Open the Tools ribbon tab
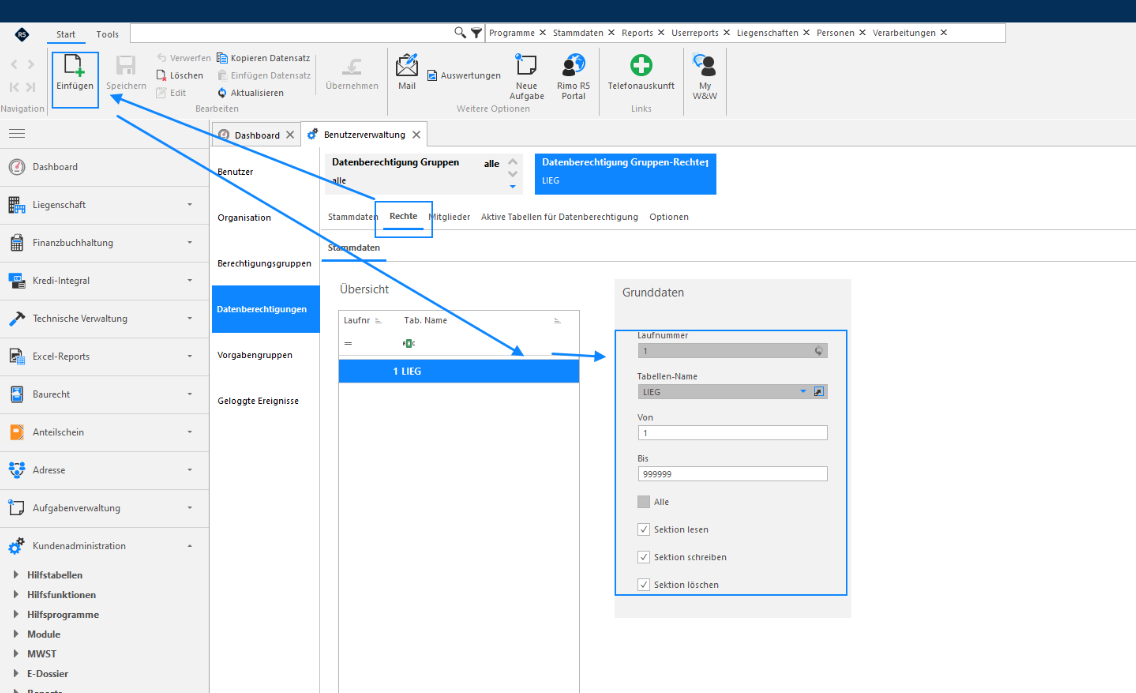 click(x=107, y=34)
